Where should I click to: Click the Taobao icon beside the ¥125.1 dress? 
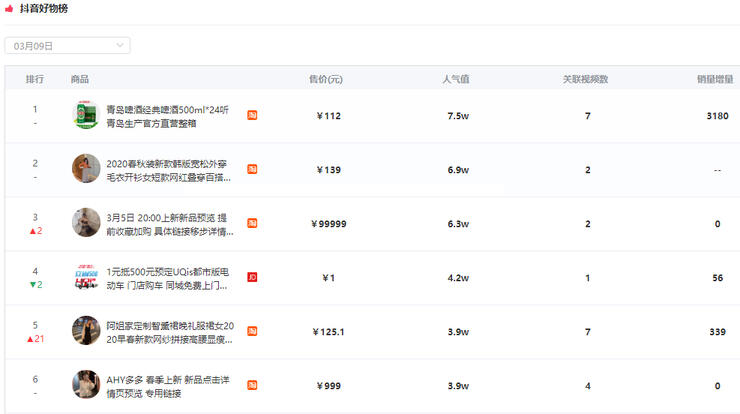point(252,331)
